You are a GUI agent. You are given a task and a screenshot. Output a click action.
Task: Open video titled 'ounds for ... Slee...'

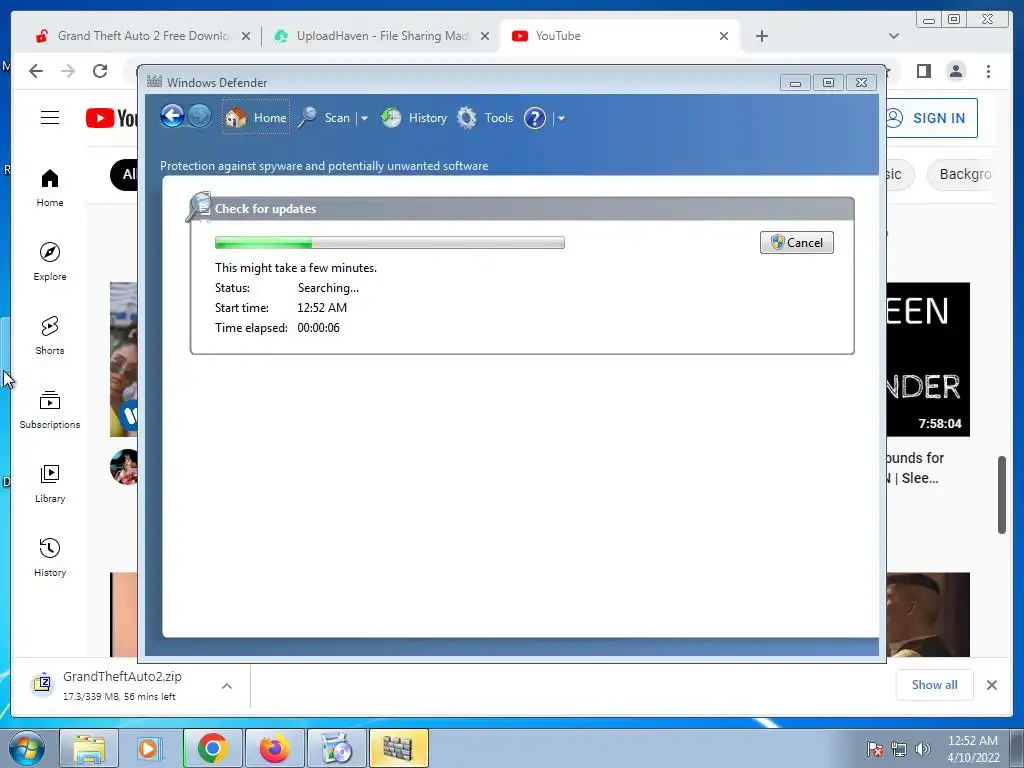pos(915,468)
